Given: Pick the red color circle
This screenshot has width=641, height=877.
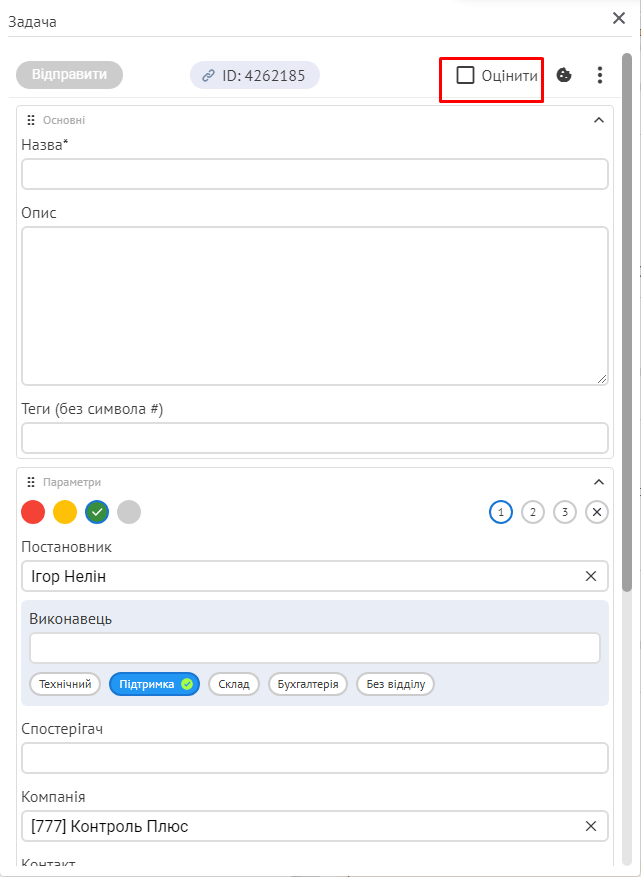Looking at the screenshot, I should tap(33, 512).
